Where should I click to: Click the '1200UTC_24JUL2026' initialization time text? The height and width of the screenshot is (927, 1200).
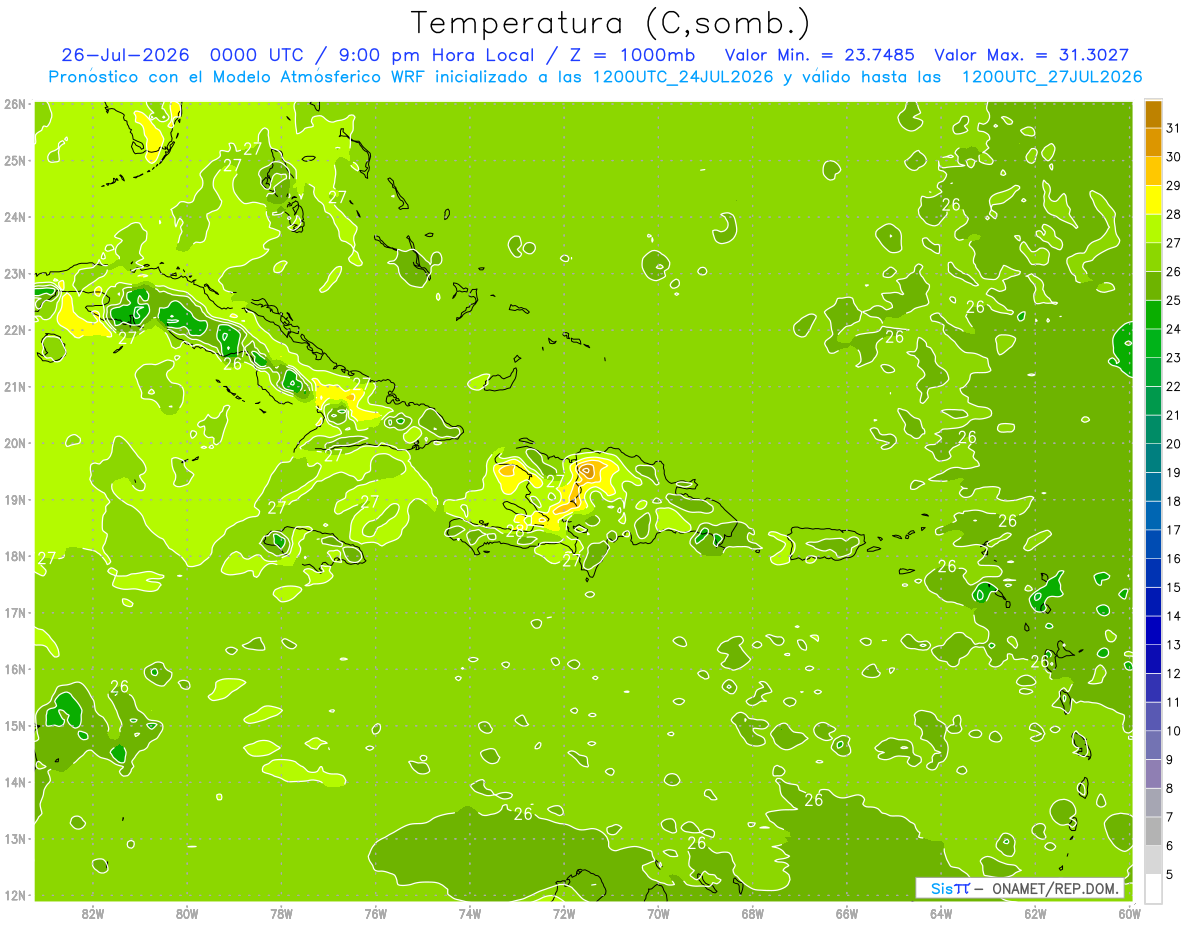pyautogui.click(x=683, y=77)
